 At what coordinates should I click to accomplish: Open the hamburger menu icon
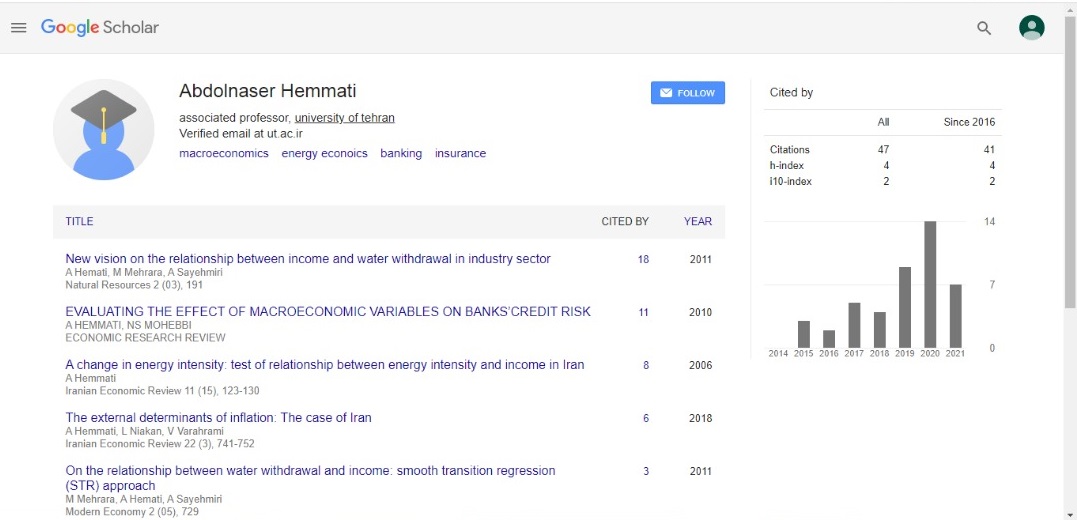pos(18,28)
